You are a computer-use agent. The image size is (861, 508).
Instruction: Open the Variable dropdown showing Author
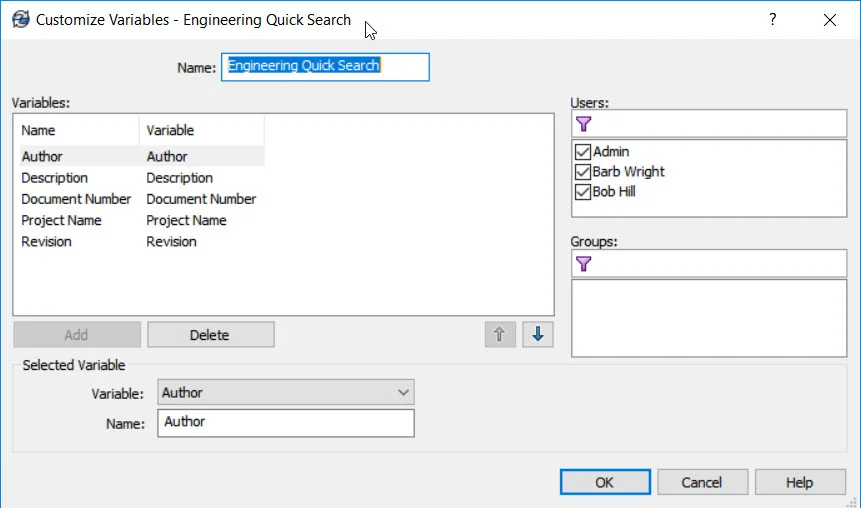coord(286,393)
